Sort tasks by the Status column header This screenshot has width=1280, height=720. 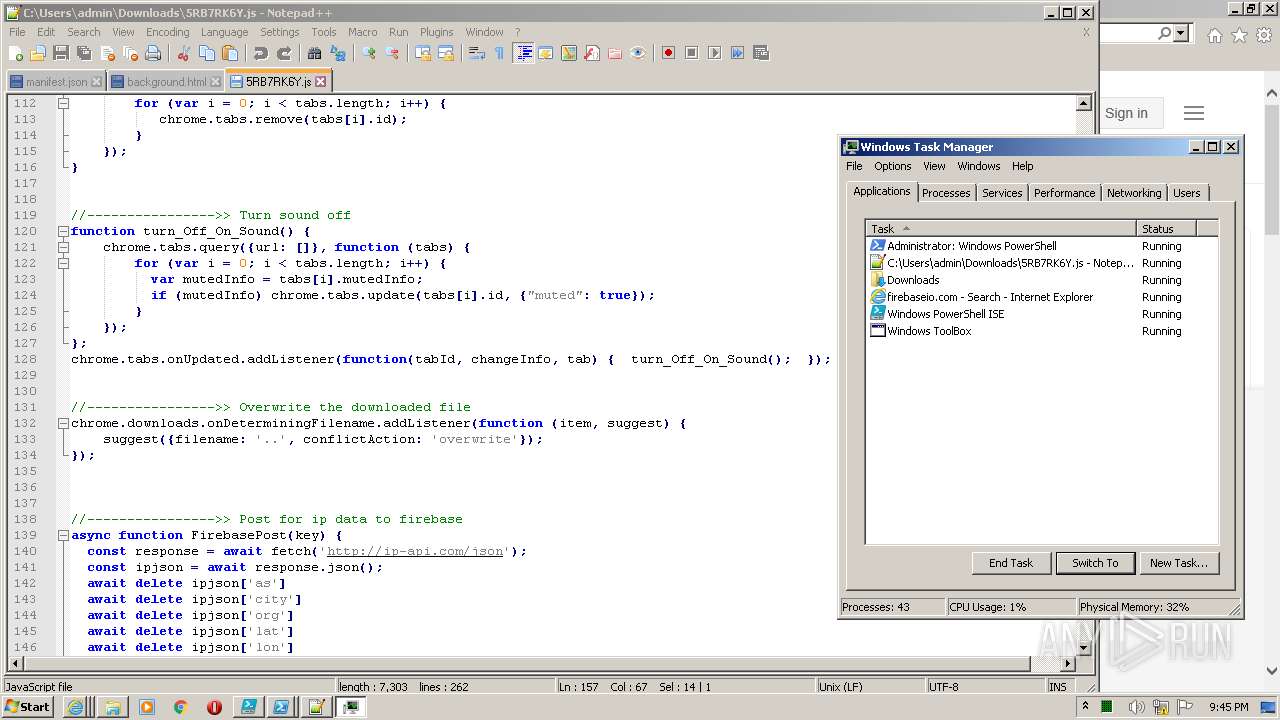[x=1166, y=229]
